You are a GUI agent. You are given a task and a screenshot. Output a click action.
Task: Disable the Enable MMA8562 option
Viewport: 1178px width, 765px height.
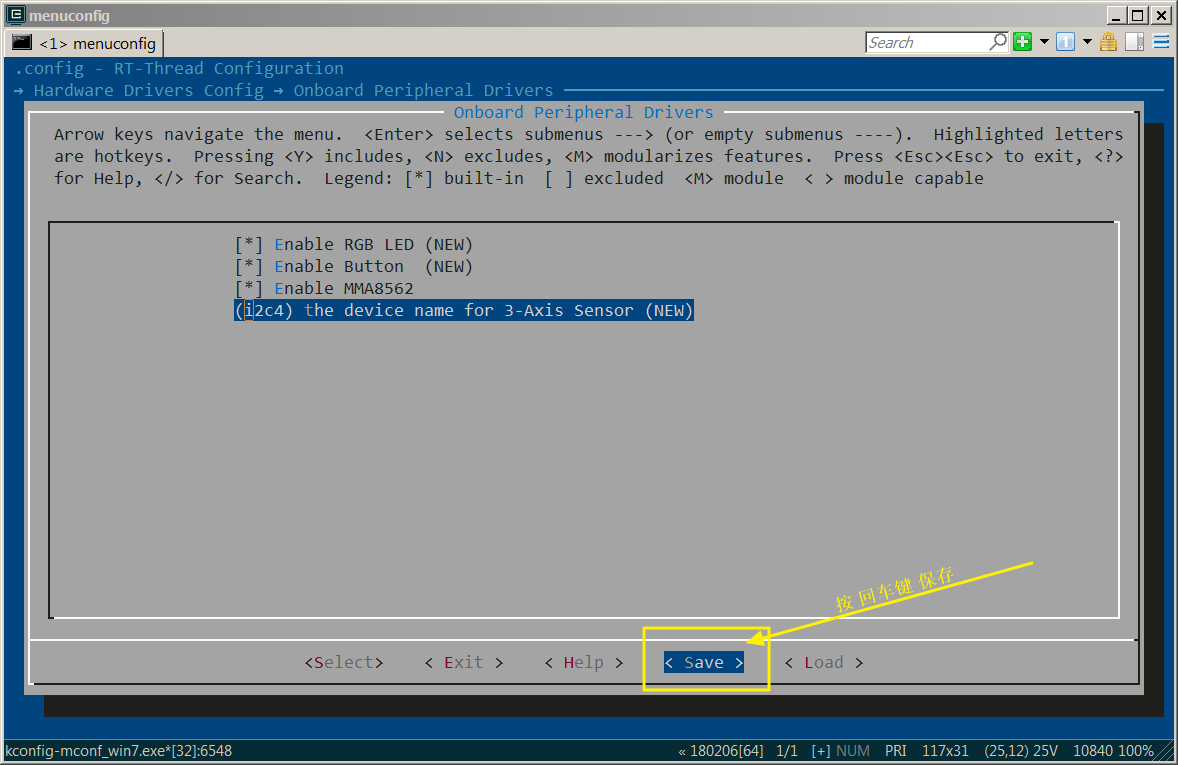pyautogui.click(x=248, y=288)
